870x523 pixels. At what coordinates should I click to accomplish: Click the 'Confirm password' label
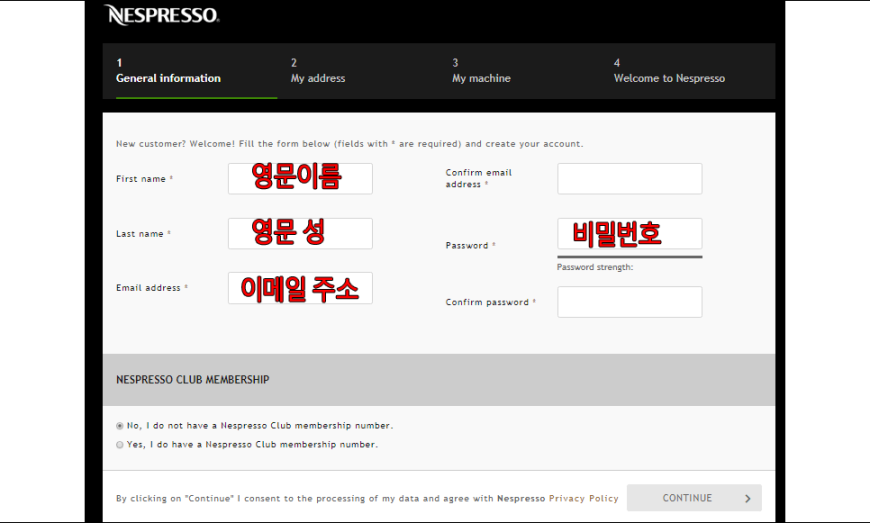coord(490,302)
